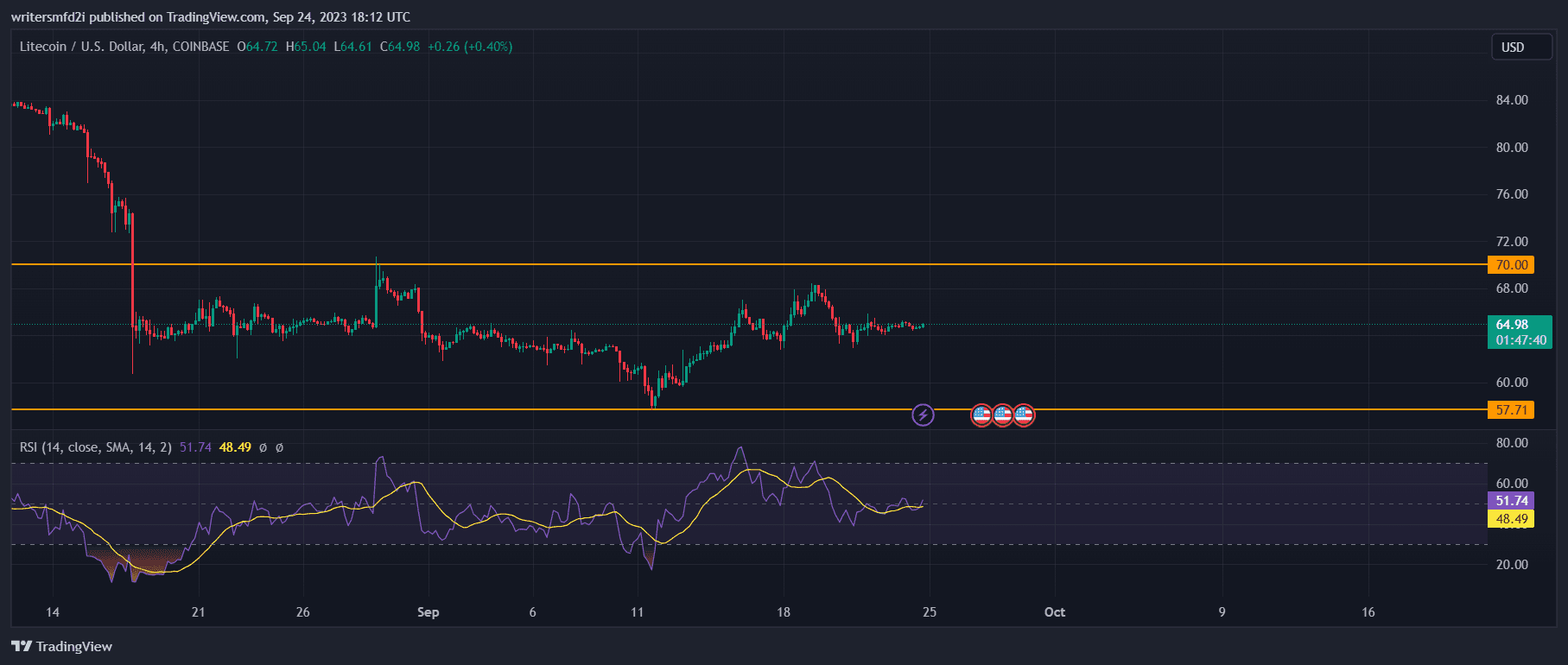Click the leftmost US flag economic event icon
Screen dimensions: 1568x665
[x=981, y=415]
